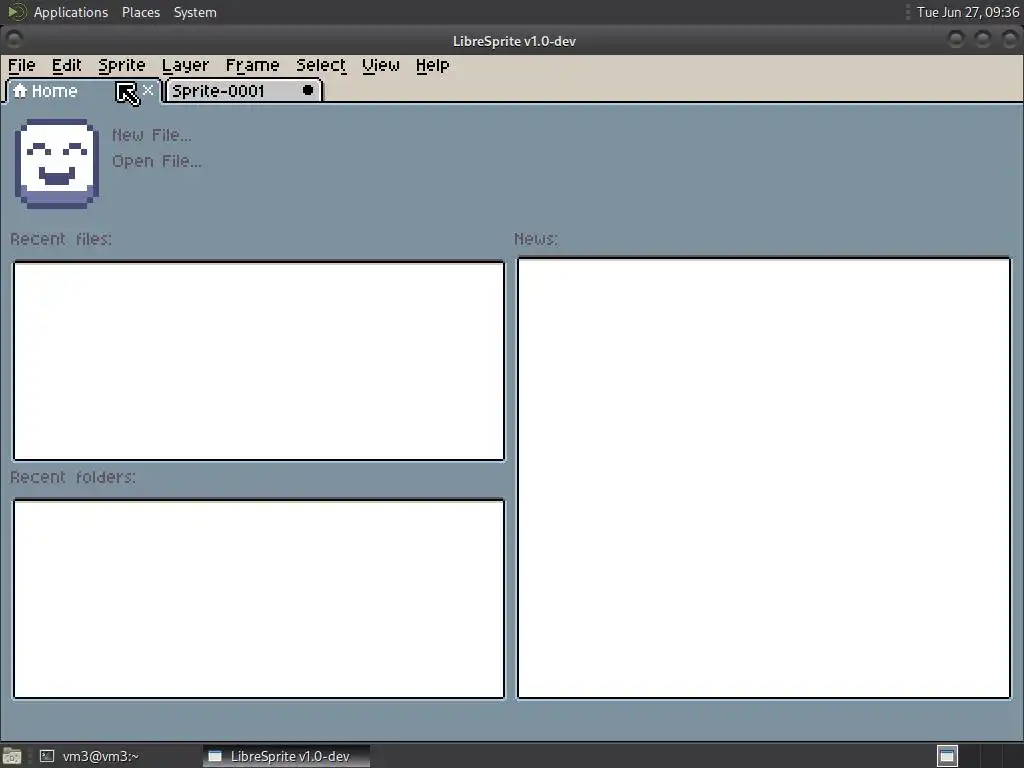Screen dimensions: 1024x768
Task: Click the clock showing Tue Jun 27
Action: point(967,12)
